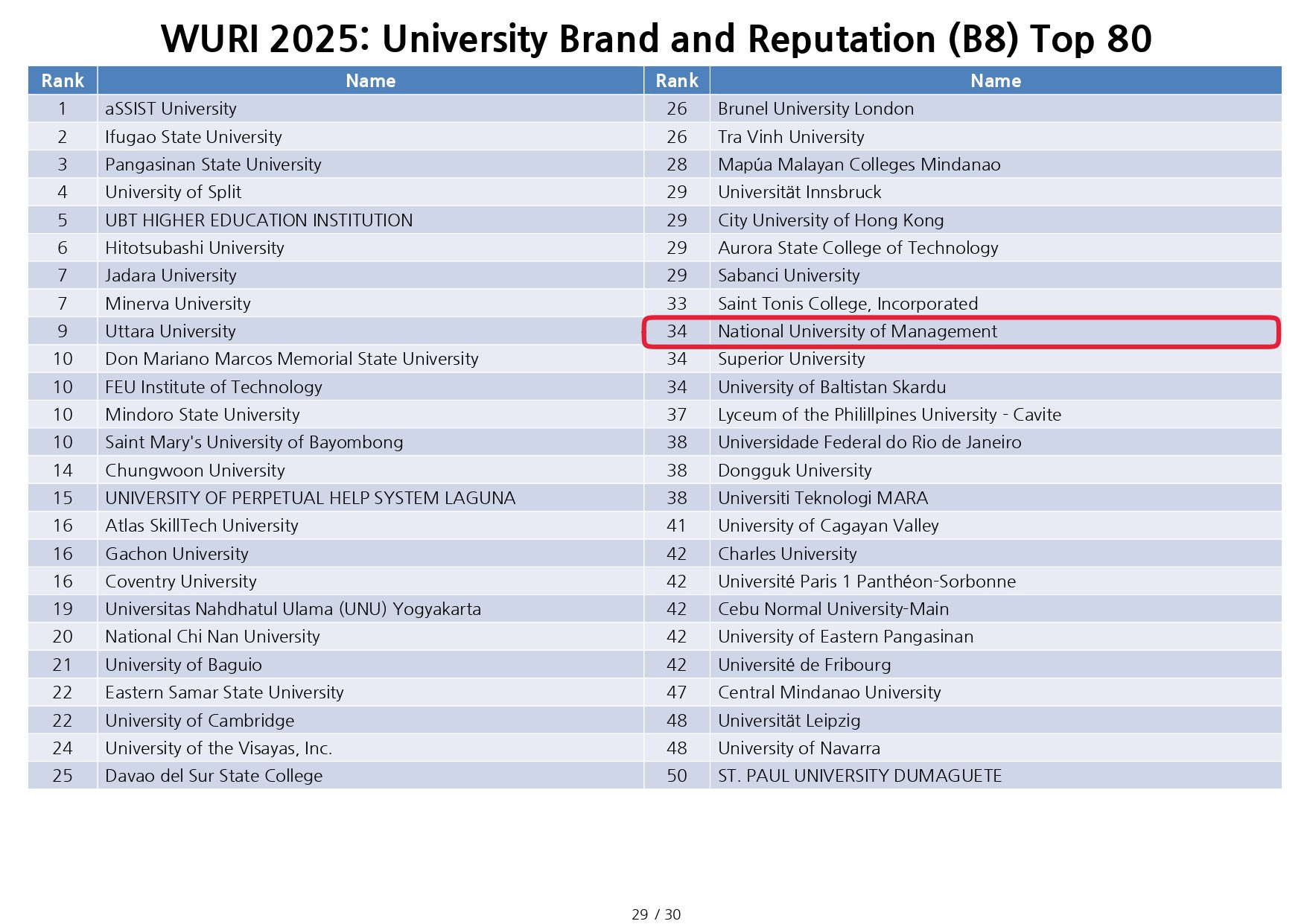Viewport: 1307px width, 924px height.
Task: Select 'Aurora State College of Technology'
Action: (x=858, y=248)
